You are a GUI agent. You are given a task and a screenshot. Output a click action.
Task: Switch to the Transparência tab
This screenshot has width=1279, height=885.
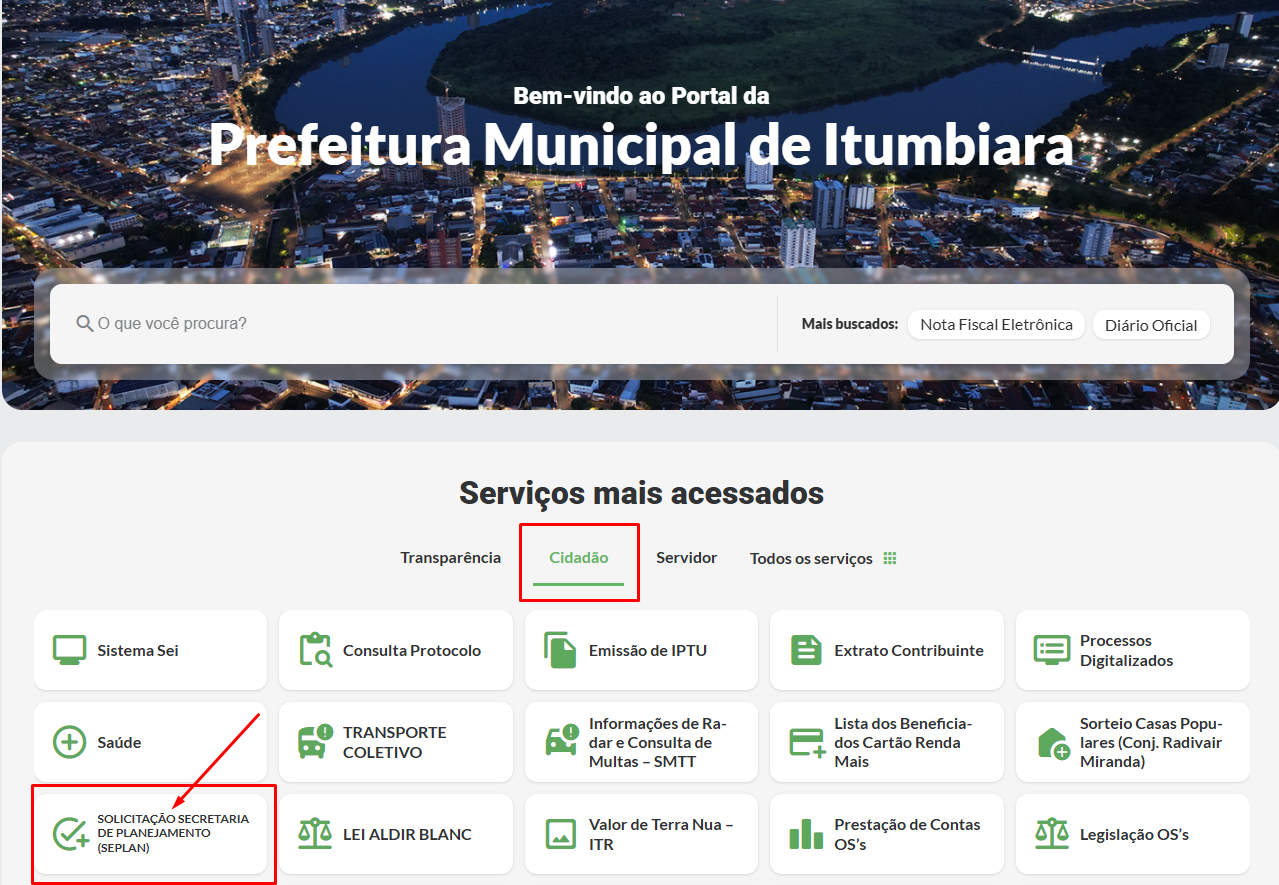coord(451,558)
